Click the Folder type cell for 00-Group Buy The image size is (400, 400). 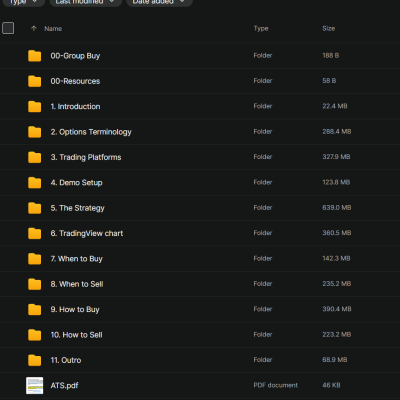pos(263,56)
